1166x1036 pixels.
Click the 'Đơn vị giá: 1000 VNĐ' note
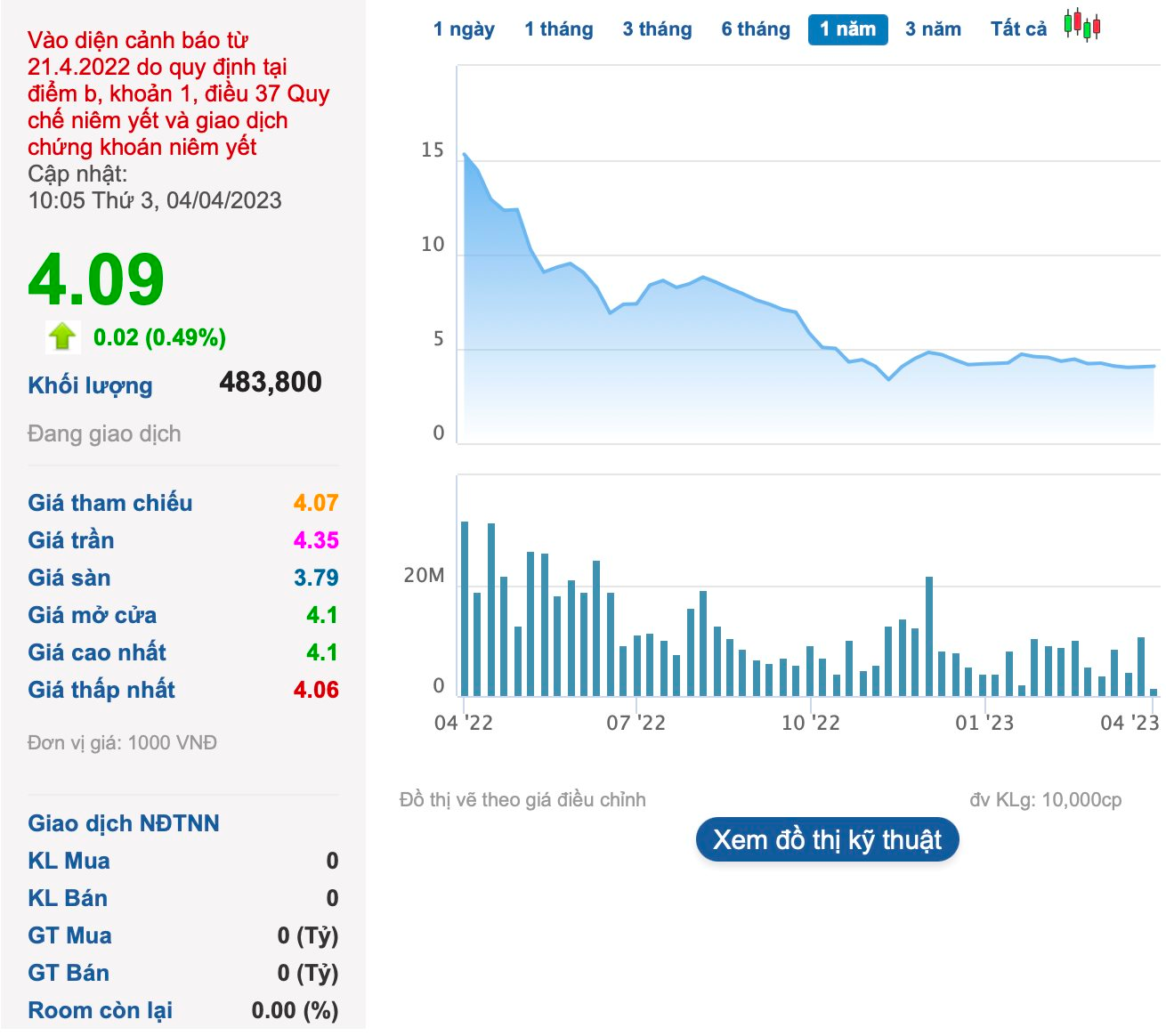click(122, 742)
